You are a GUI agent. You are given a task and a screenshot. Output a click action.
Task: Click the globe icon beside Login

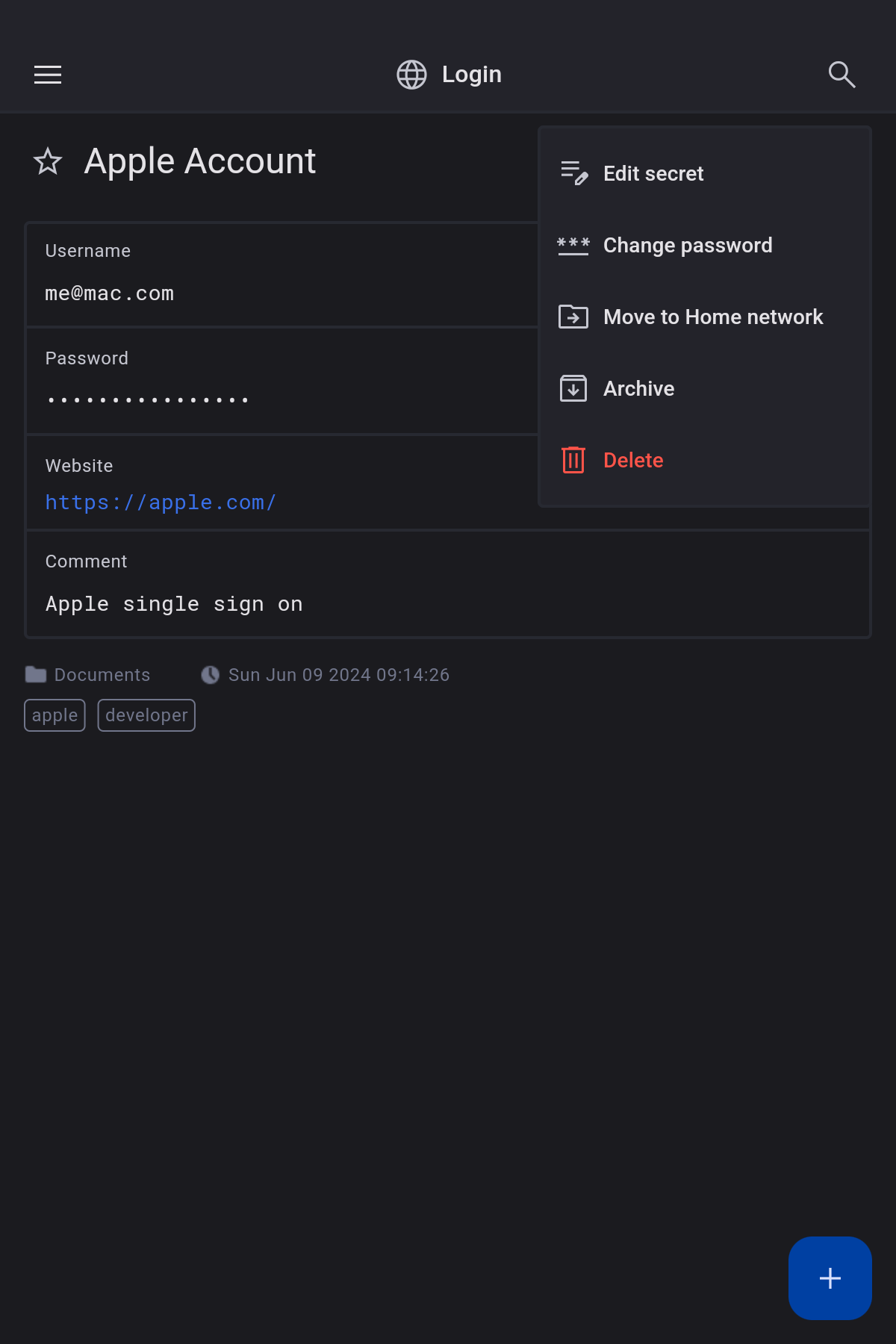point(411,75)
